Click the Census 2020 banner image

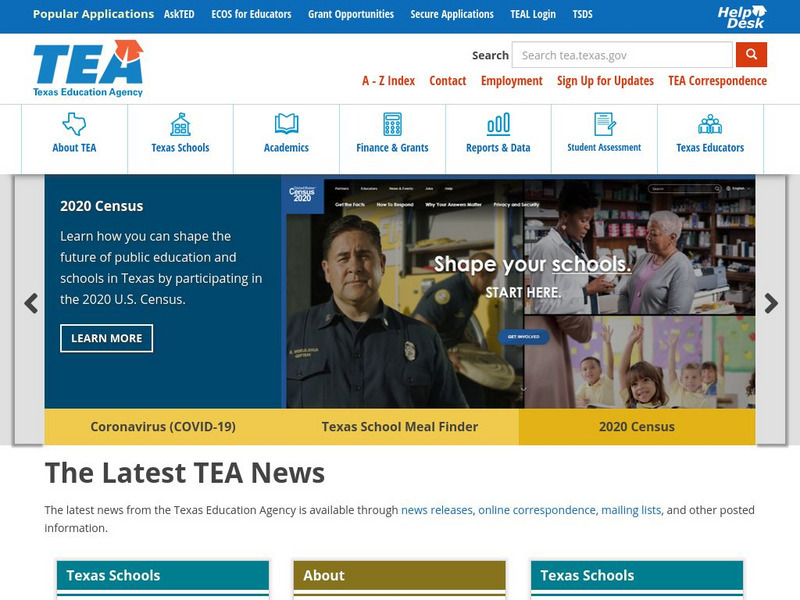(518, 293)
